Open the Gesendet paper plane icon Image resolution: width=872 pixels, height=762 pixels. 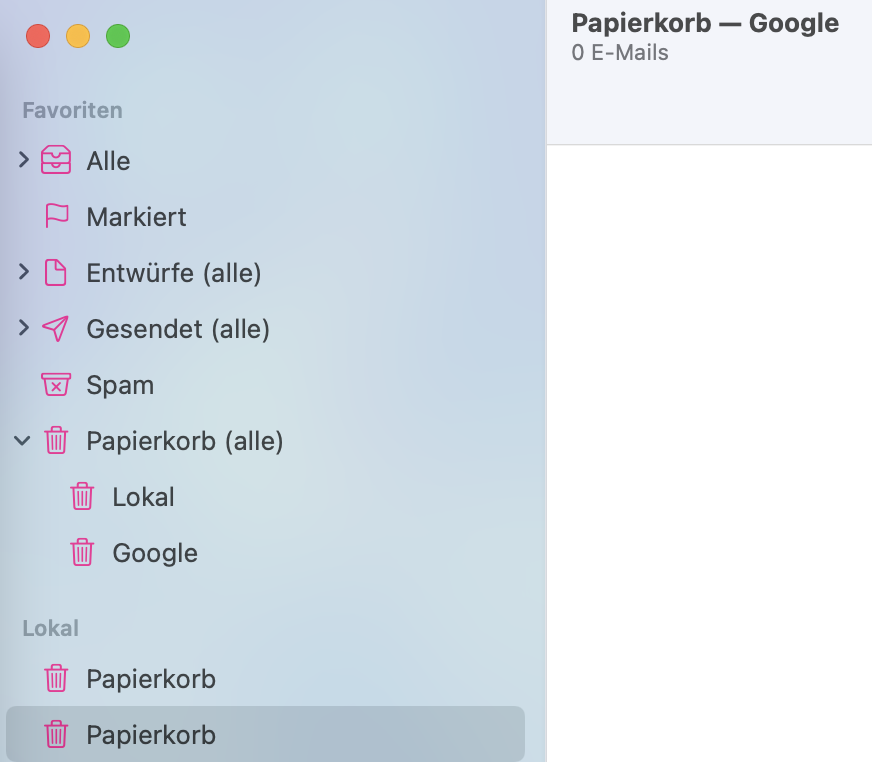pyautogui.click(x=56, y=329)
